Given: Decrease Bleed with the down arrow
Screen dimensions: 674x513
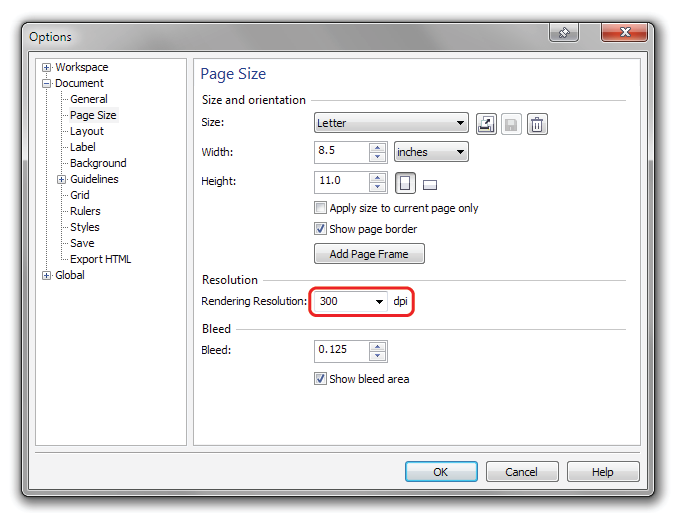Looking at the screenshot, I should coord(377,356).
